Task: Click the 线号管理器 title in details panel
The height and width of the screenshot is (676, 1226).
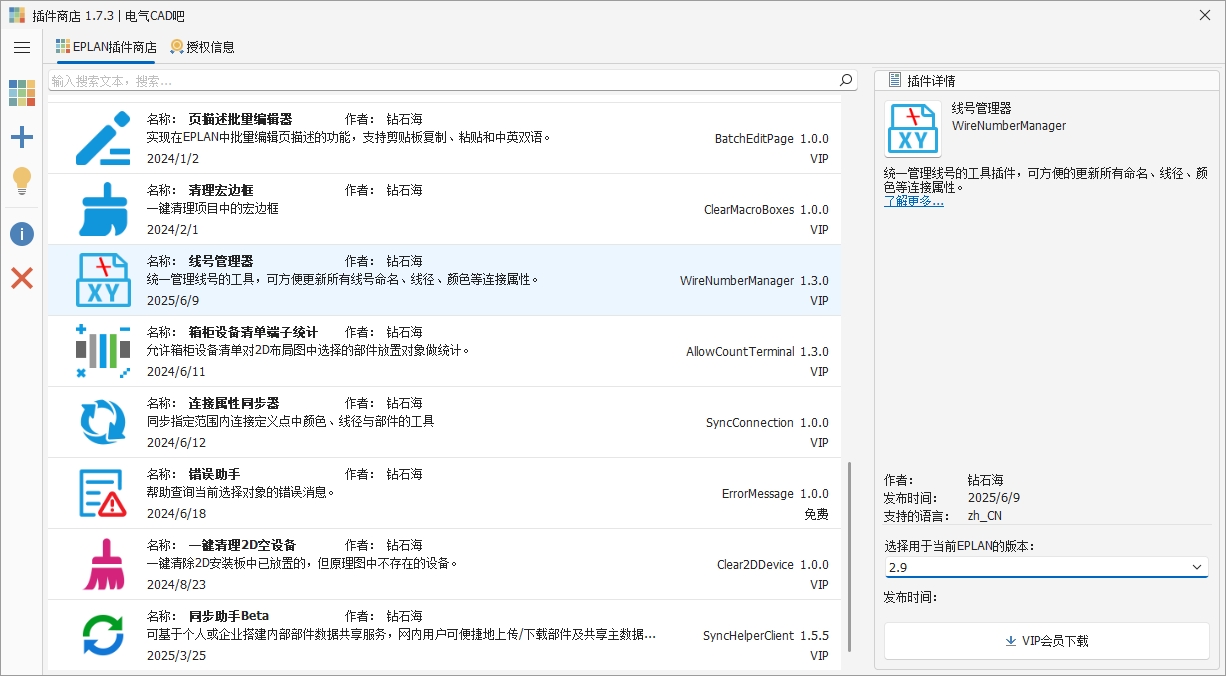Action: tap(981, 108)
